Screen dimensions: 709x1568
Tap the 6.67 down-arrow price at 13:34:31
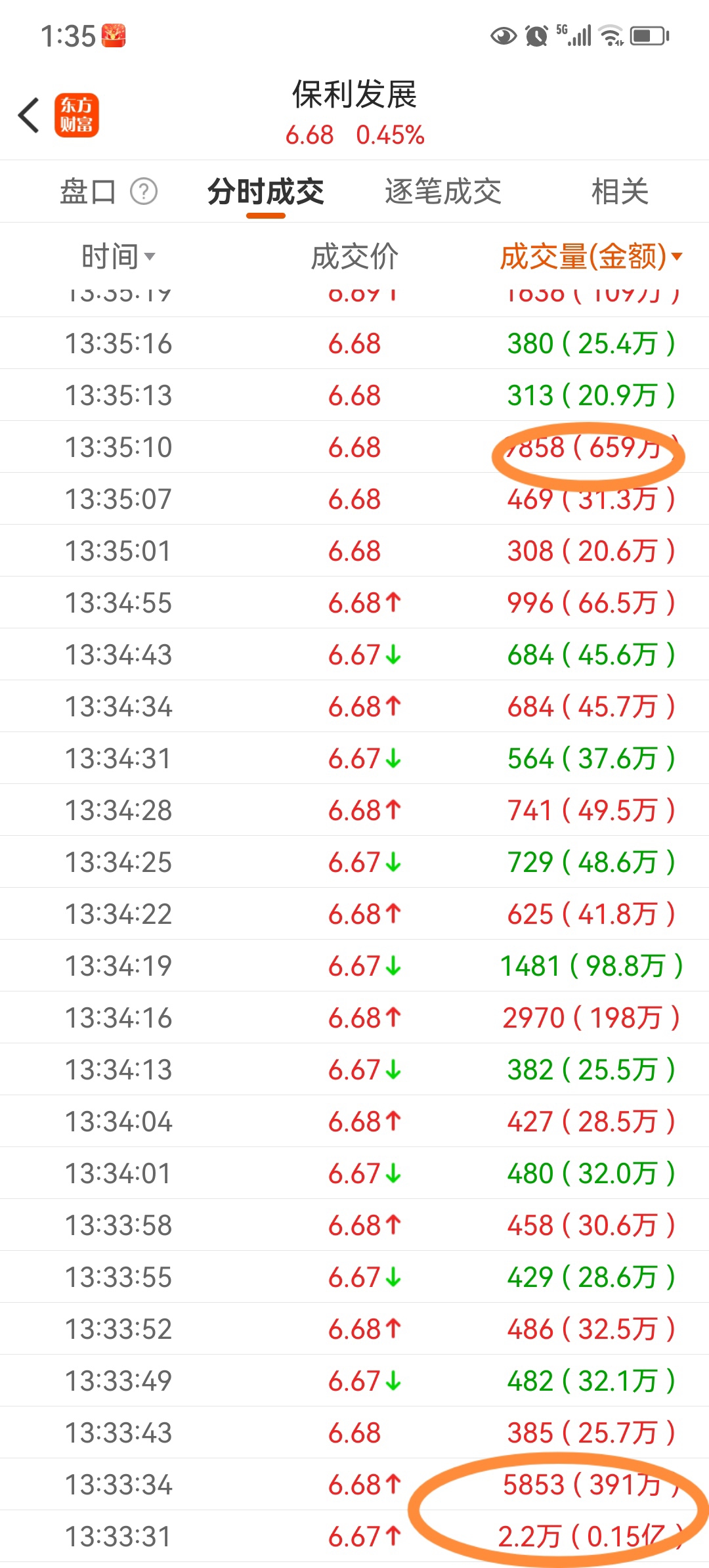click(x=365, y=758)
